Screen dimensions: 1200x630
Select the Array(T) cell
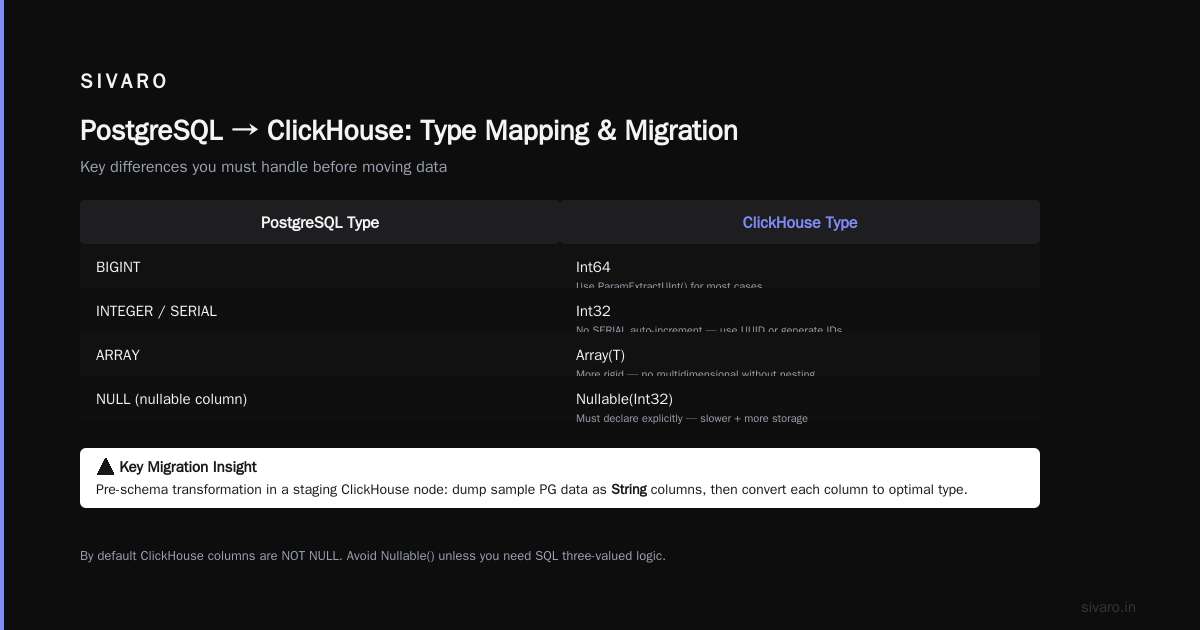click(x=800, y=355)
